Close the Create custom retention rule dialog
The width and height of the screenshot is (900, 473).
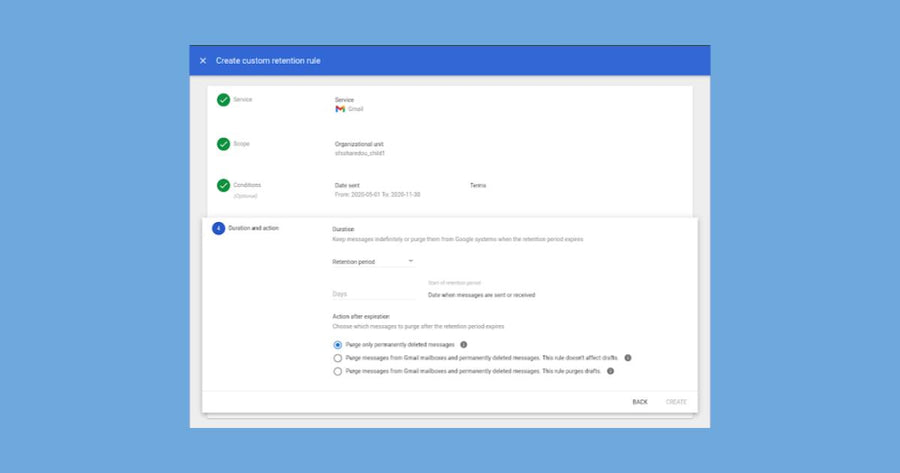203,60
